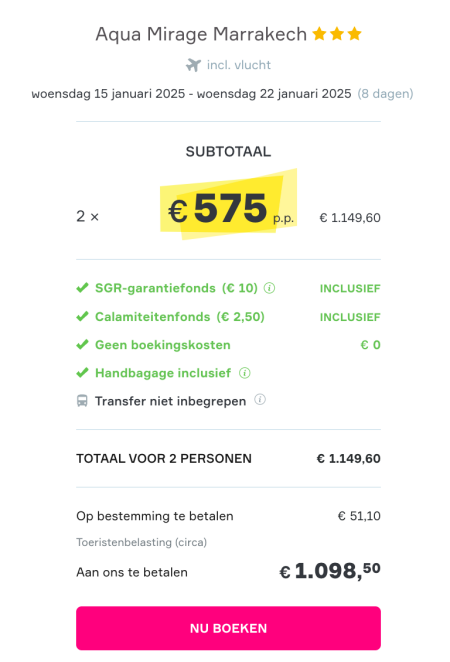Click info icon after Transfer niet inbegrepen

click(260, 399)
